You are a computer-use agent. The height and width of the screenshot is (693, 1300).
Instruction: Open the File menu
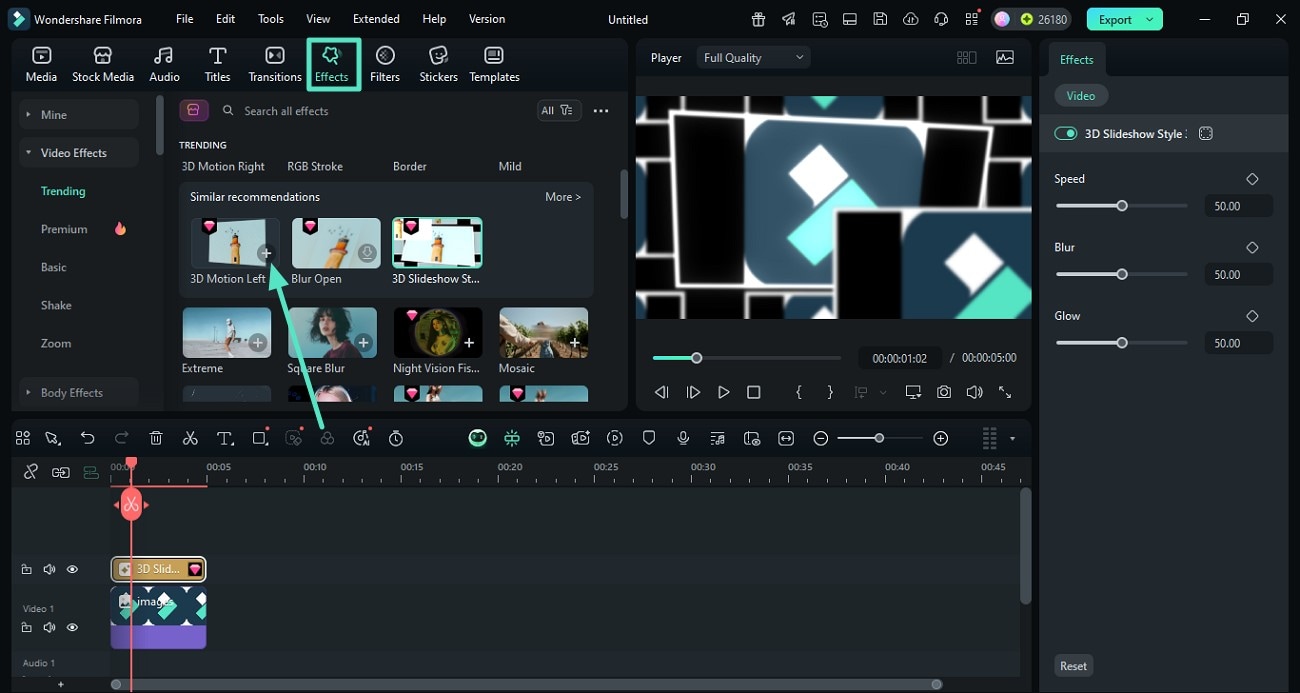(x=185, y=19)
